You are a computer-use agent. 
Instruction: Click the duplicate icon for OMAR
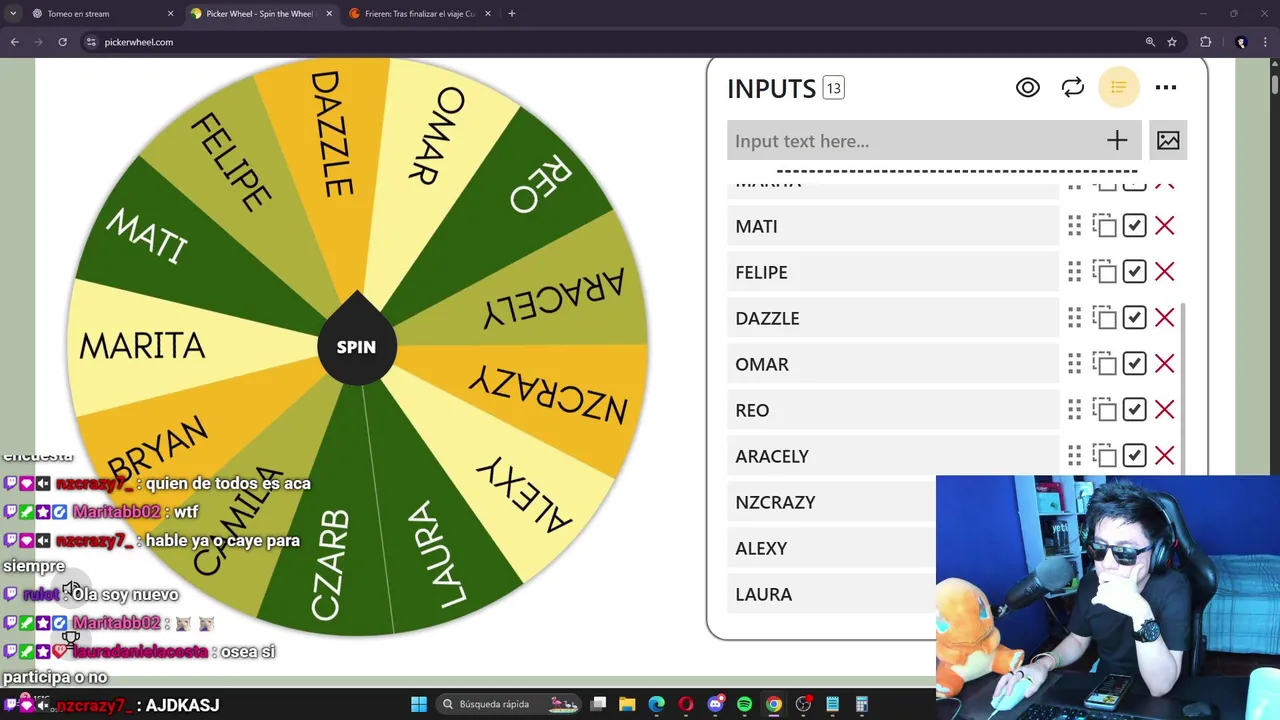pyautogui.click(x=1104, y=364)
